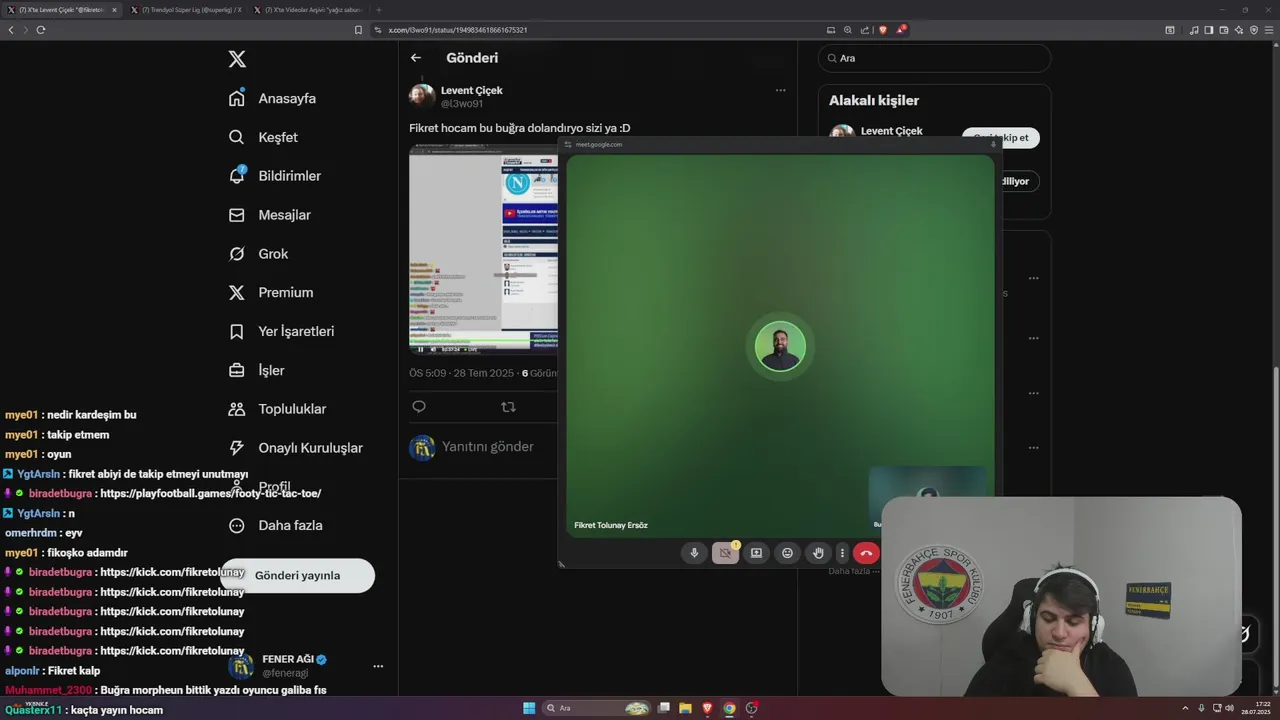Open browser hamburger menu
Screen dimensions: 1280x720
(1270, 30)
